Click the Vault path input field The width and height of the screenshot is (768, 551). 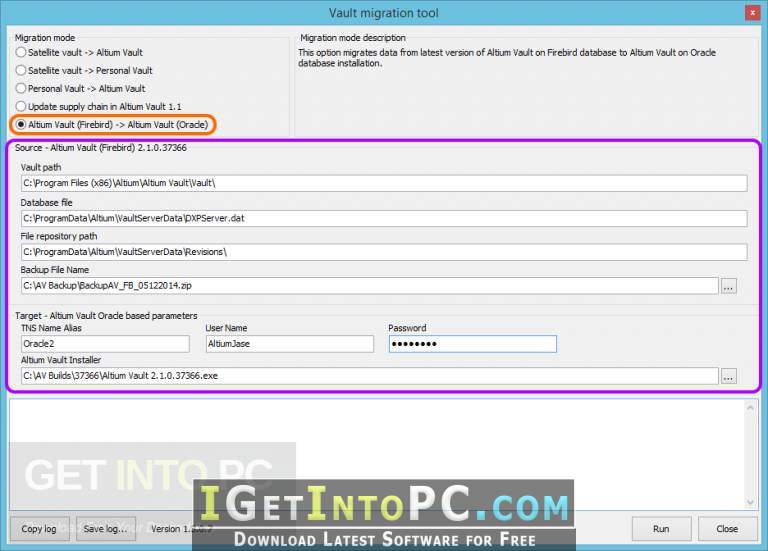(384, 183)
